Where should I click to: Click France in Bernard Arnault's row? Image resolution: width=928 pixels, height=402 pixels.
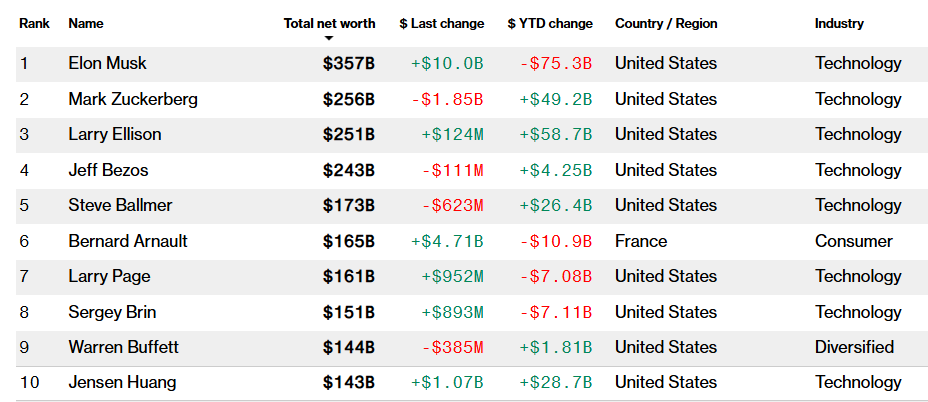click(641, 241)
